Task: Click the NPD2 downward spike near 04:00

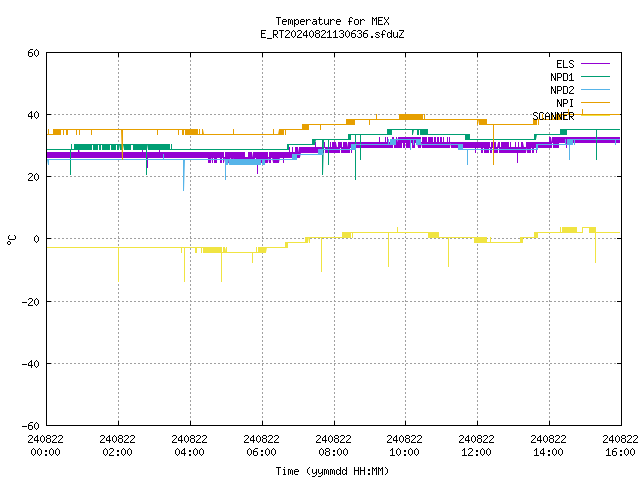Action: 184,176
